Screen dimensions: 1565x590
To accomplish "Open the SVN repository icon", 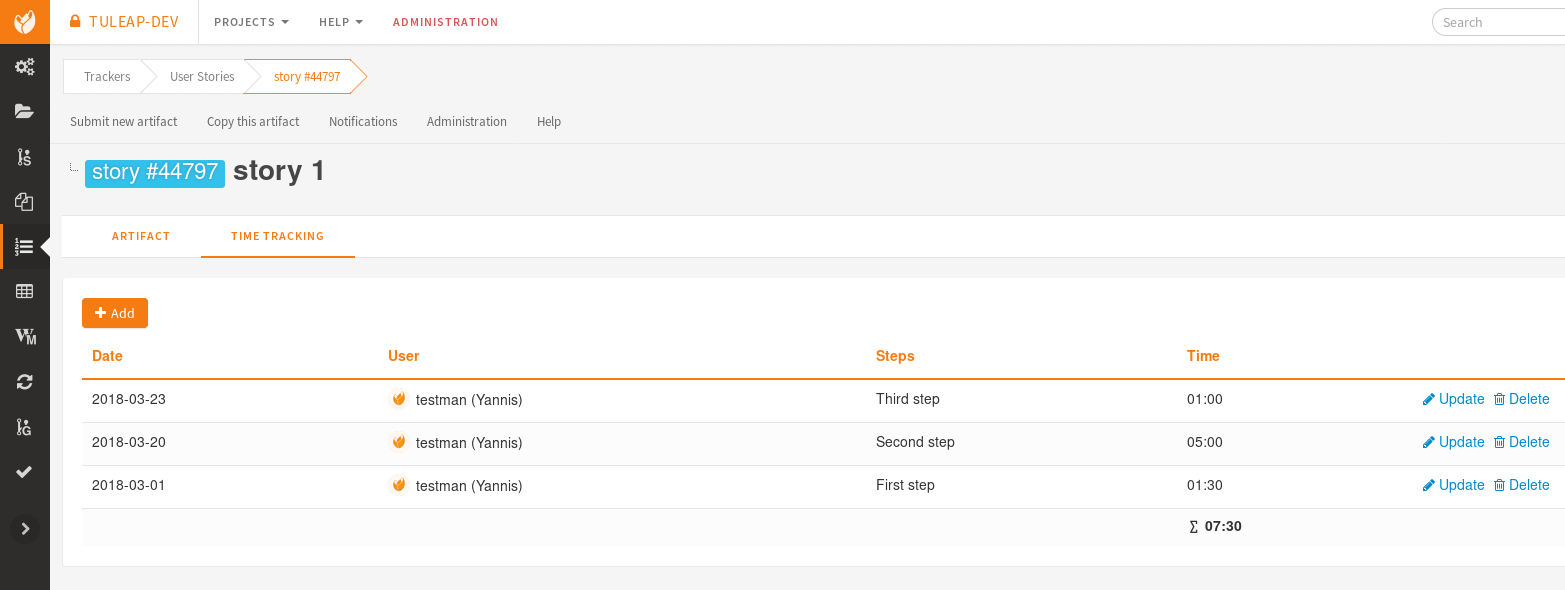I will point(25,156).
